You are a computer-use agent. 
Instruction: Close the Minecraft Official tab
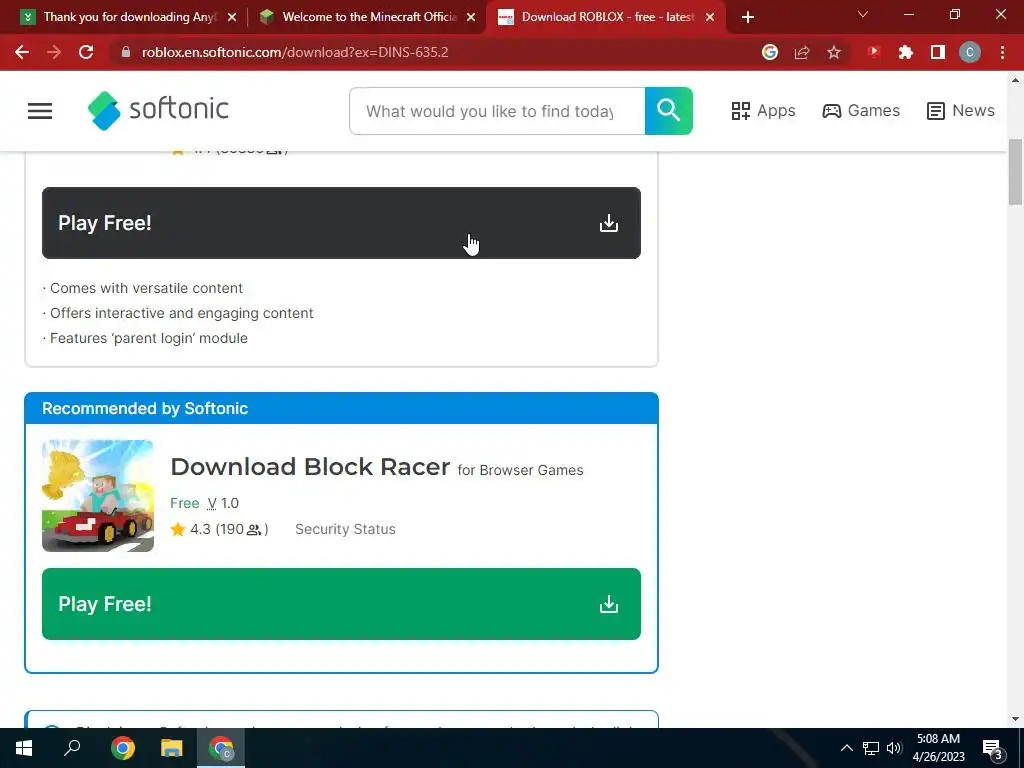471,17
